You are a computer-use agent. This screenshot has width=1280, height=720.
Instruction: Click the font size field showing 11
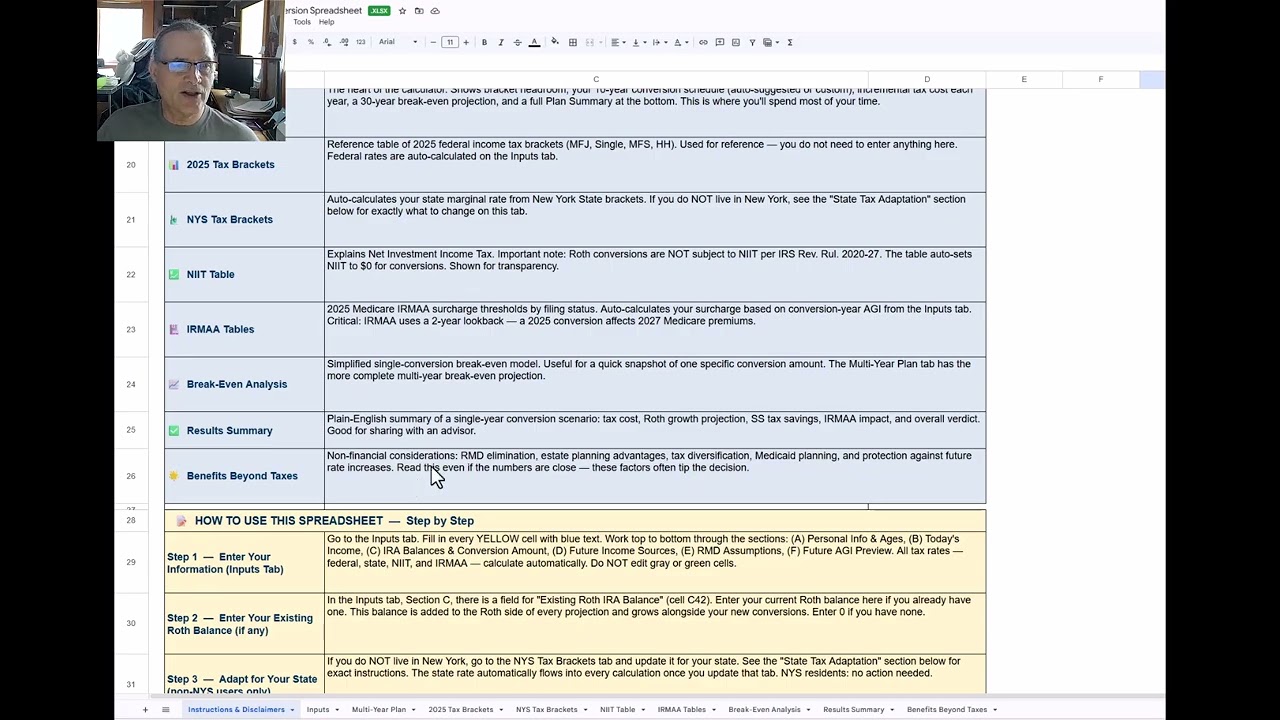450,42
